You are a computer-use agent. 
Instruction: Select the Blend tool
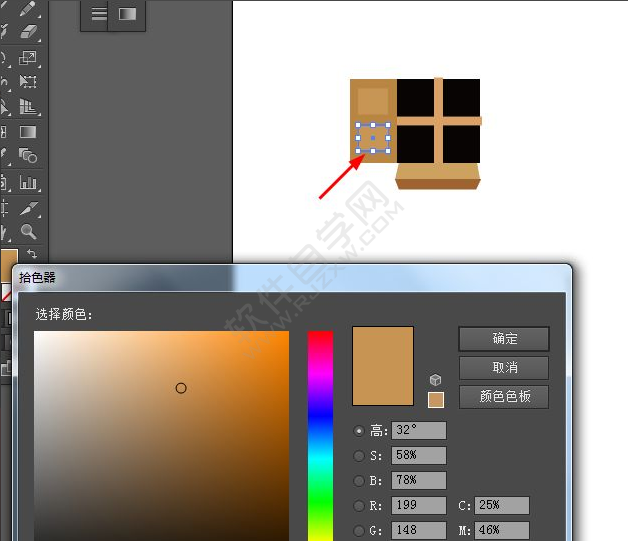coord(28,156)
